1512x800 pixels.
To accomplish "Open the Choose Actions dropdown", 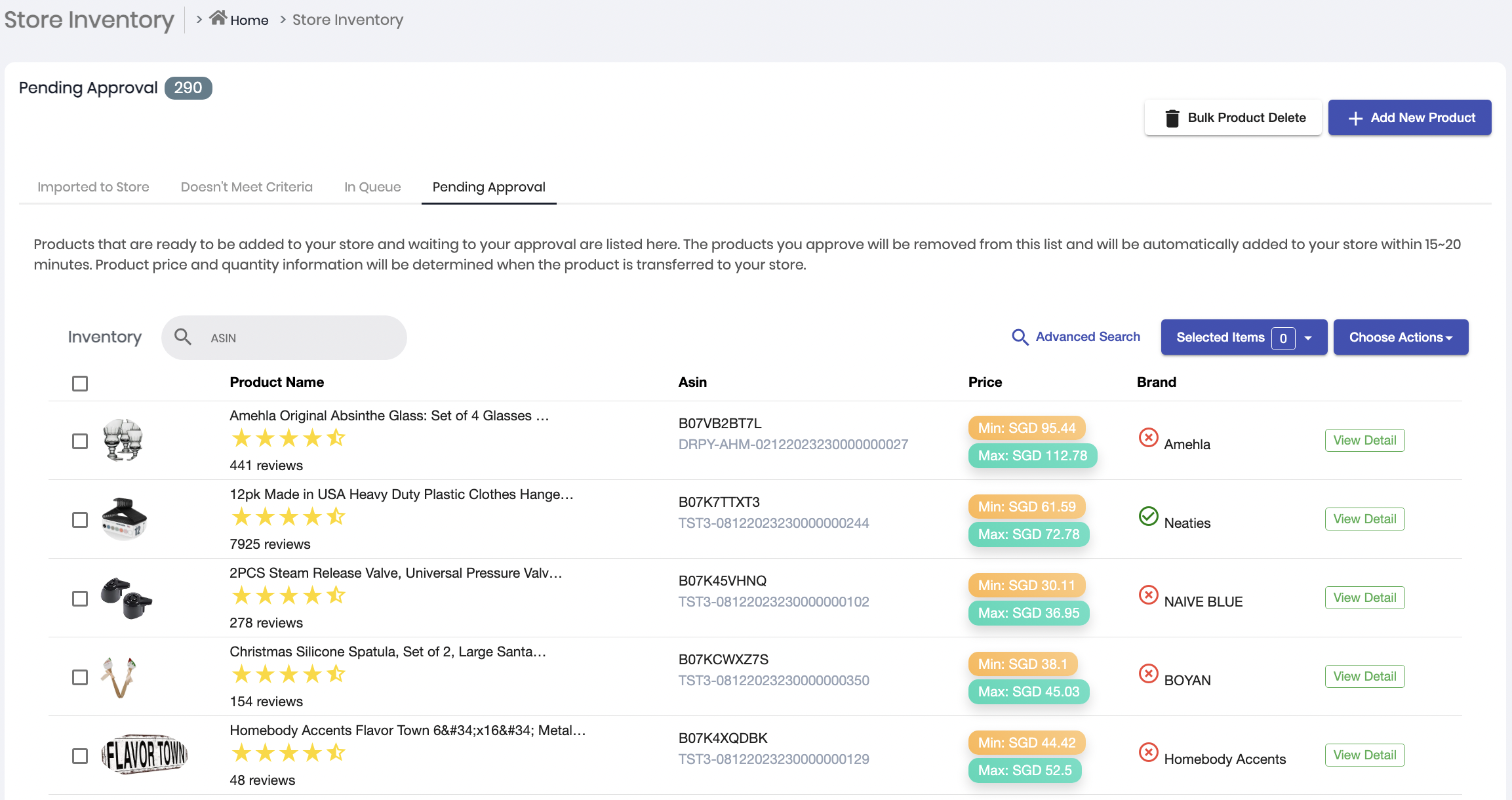I will 1401,337.
